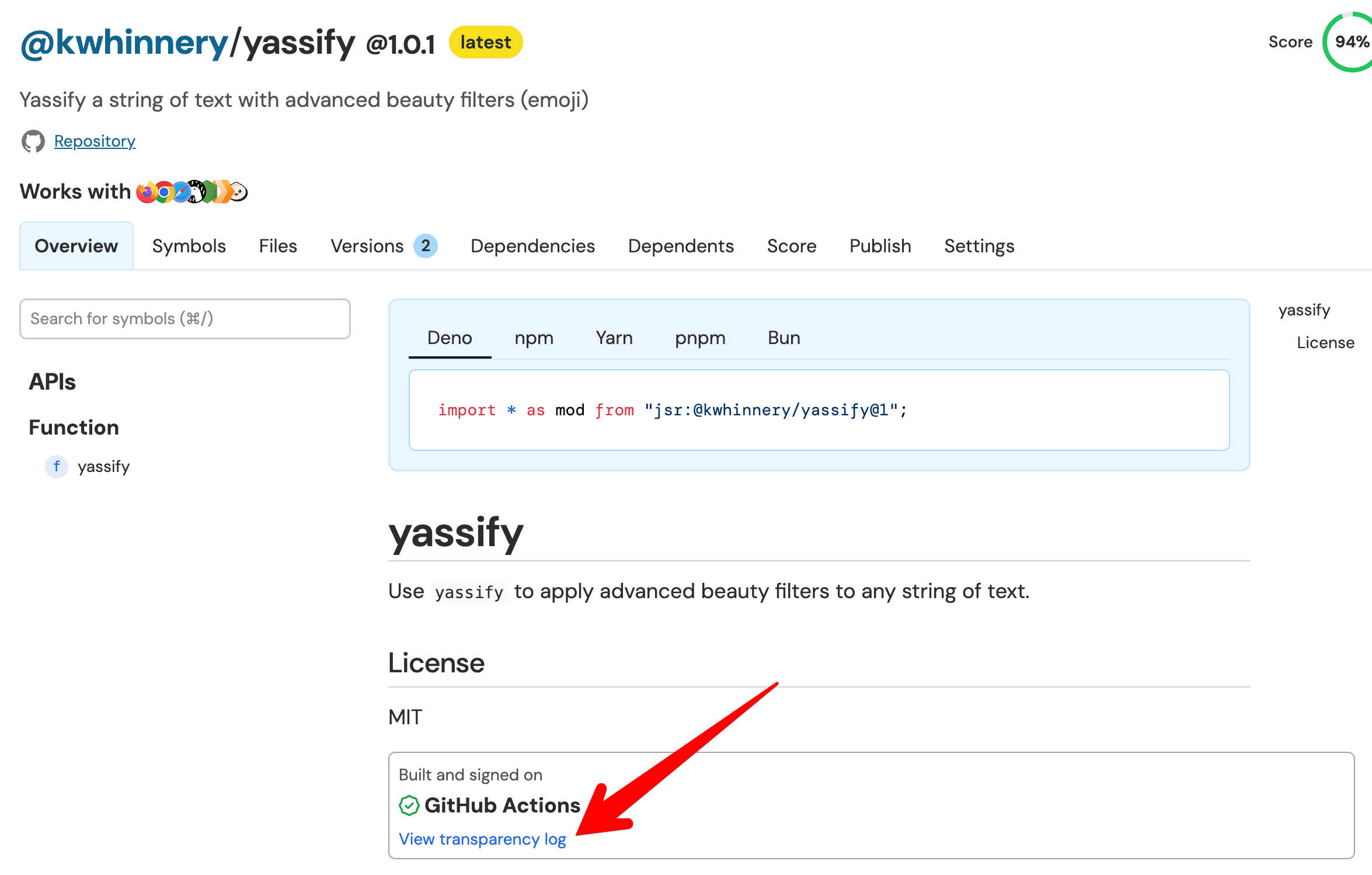Click the GitHub octocat icon beside Repository
1372x875 pixels.
pos(33,141)
